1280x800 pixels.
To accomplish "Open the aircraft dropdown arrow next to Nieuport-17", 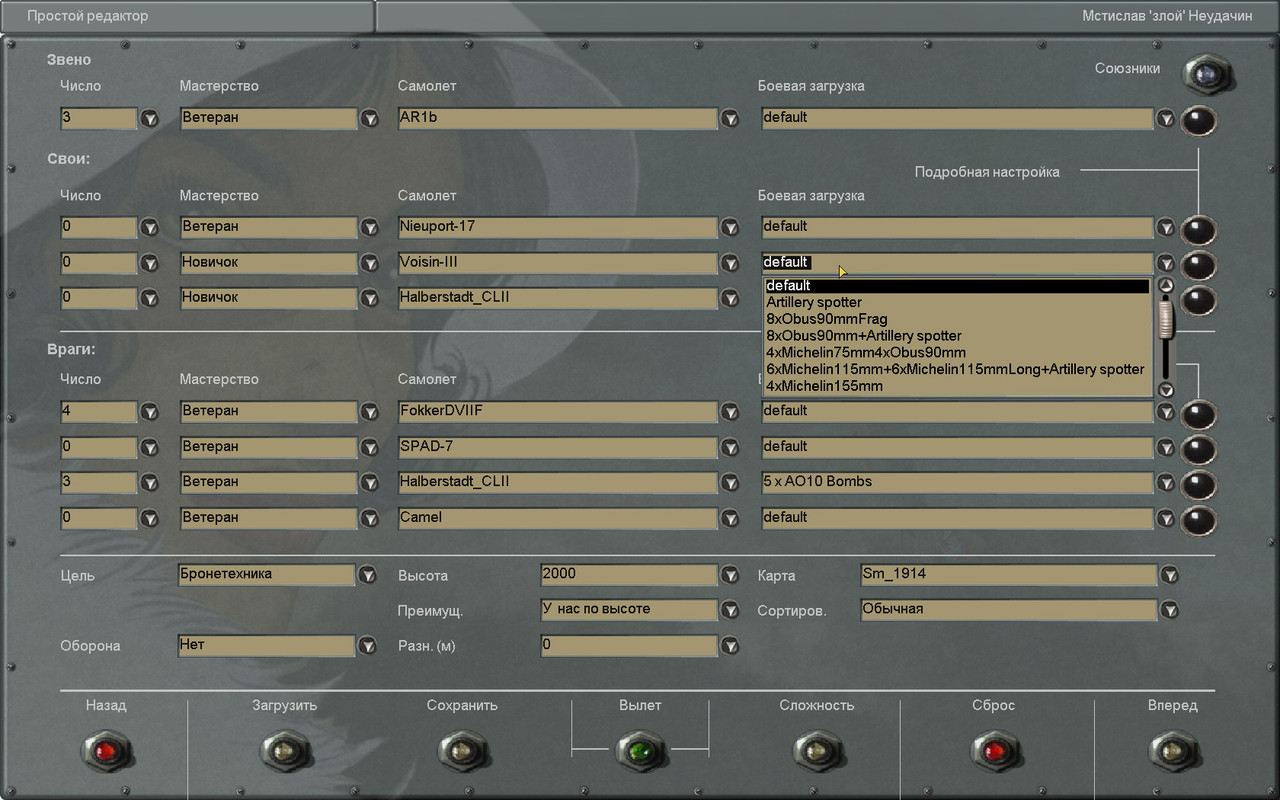I will point(730,228).
